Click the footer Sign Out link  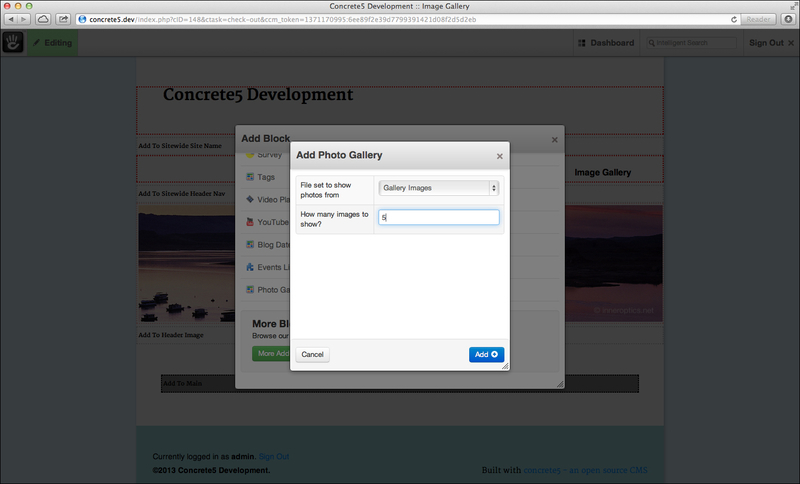[x=273, y=456]
